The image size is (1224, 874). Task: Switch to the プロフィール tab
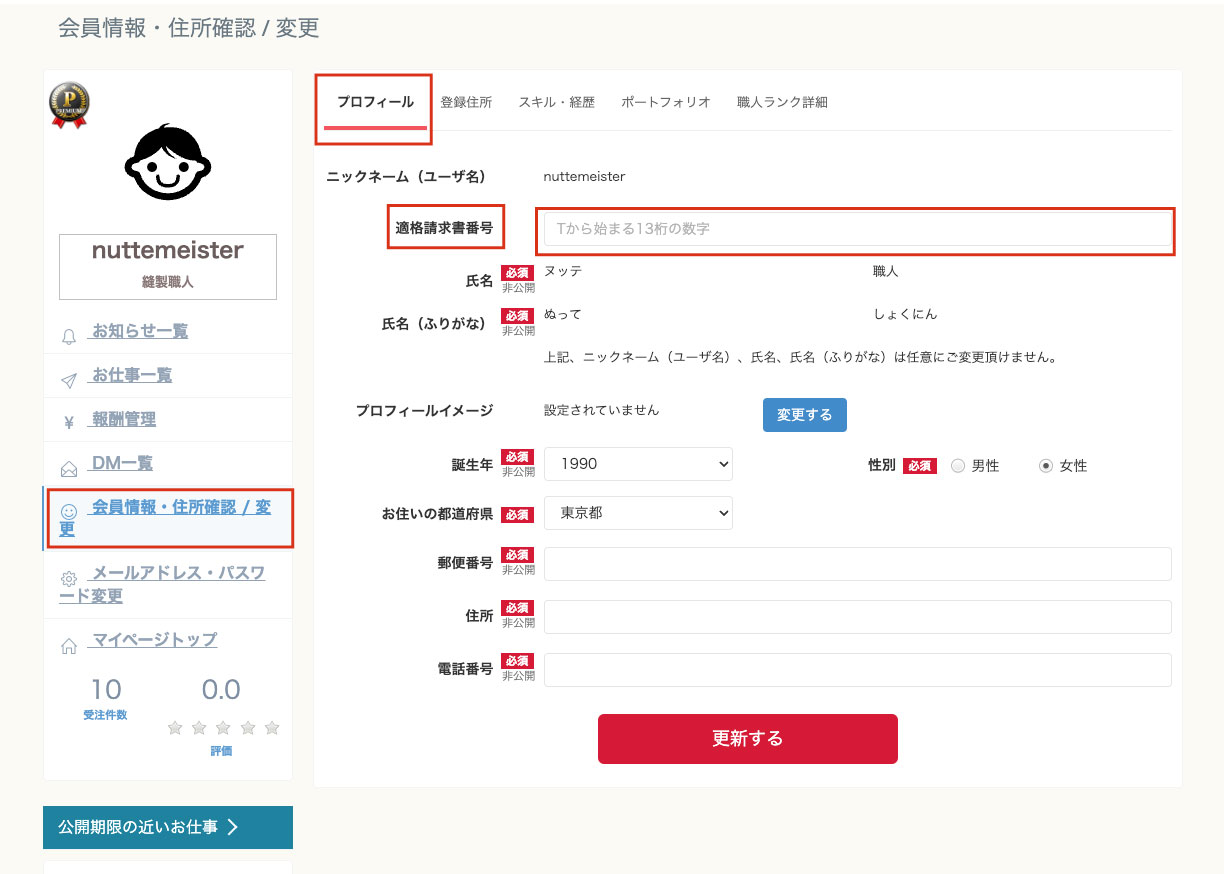tap(375, 102)
